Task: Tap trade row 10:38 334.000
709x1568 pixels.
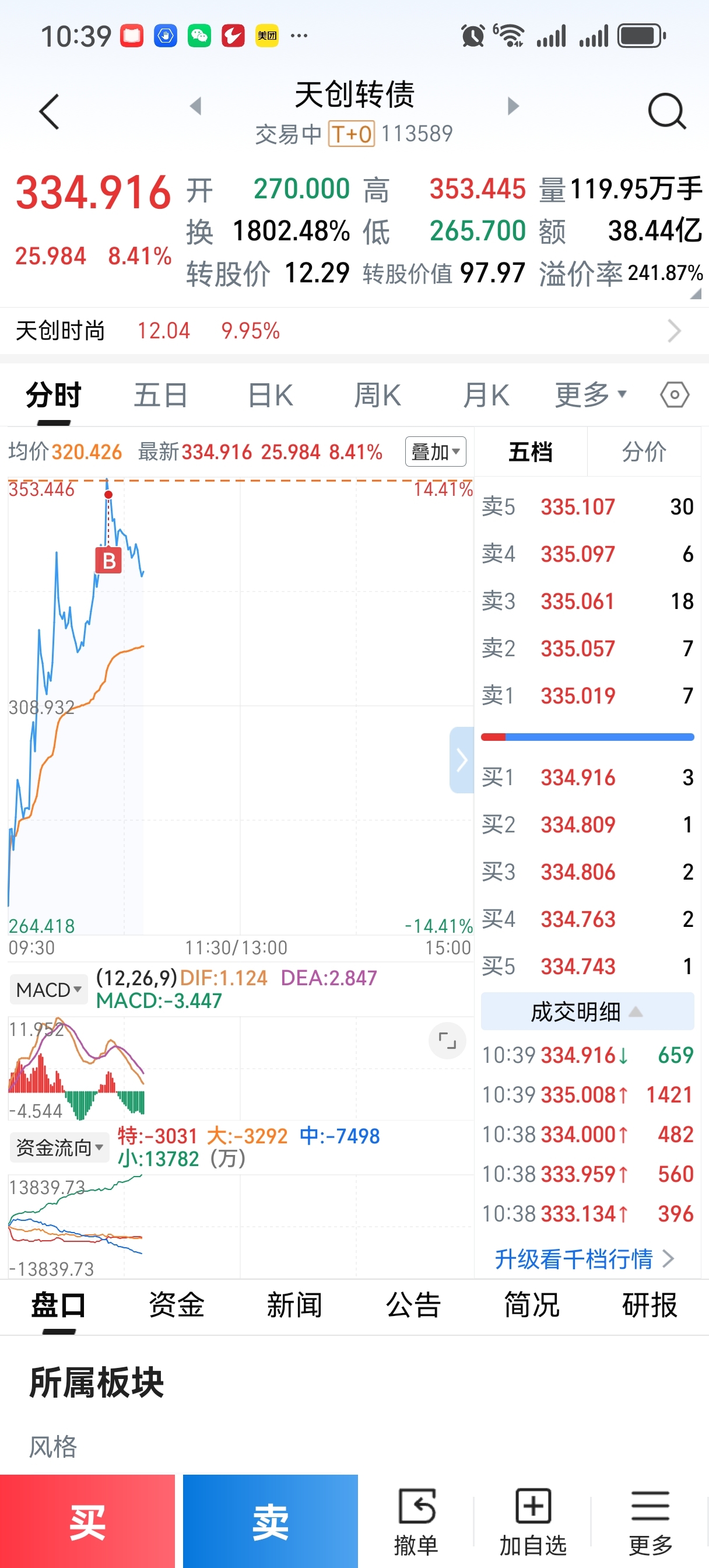Action: (x=587, y=1134)
